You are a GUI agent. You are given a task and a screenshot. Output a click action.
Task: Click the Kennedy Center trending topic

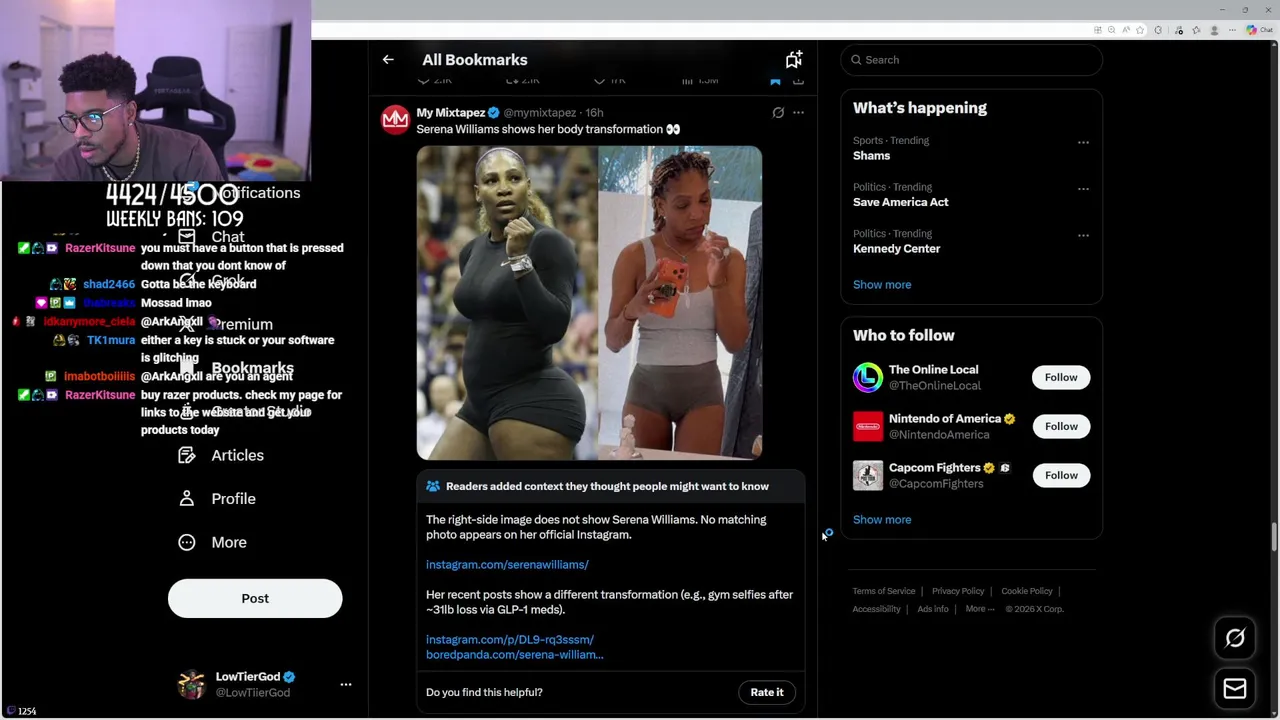pos(897,249)
